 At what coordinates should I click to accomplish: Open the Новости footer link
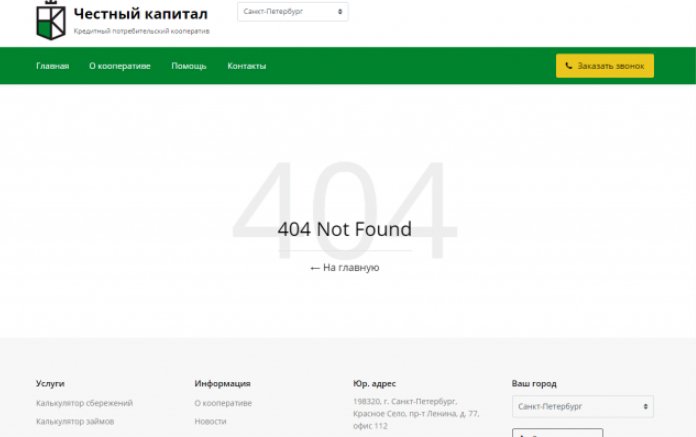[210, 421]
